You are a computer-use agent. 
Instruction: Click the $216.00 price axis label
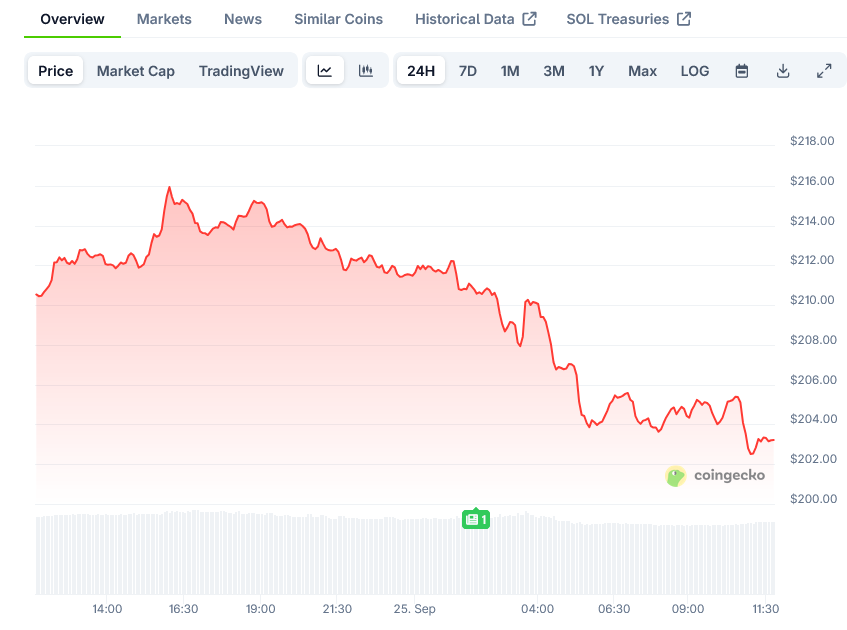pos(812,181)
